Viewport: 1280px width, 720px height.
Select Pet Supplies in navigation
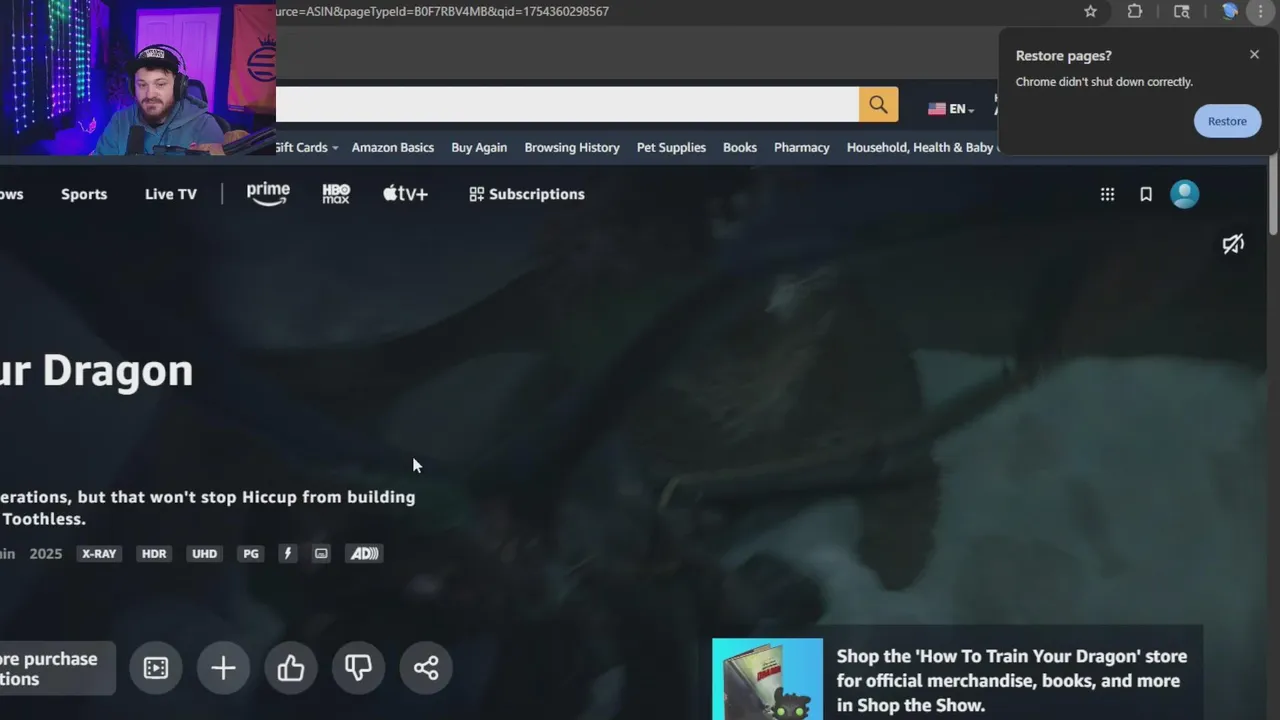tap(671, 147)
